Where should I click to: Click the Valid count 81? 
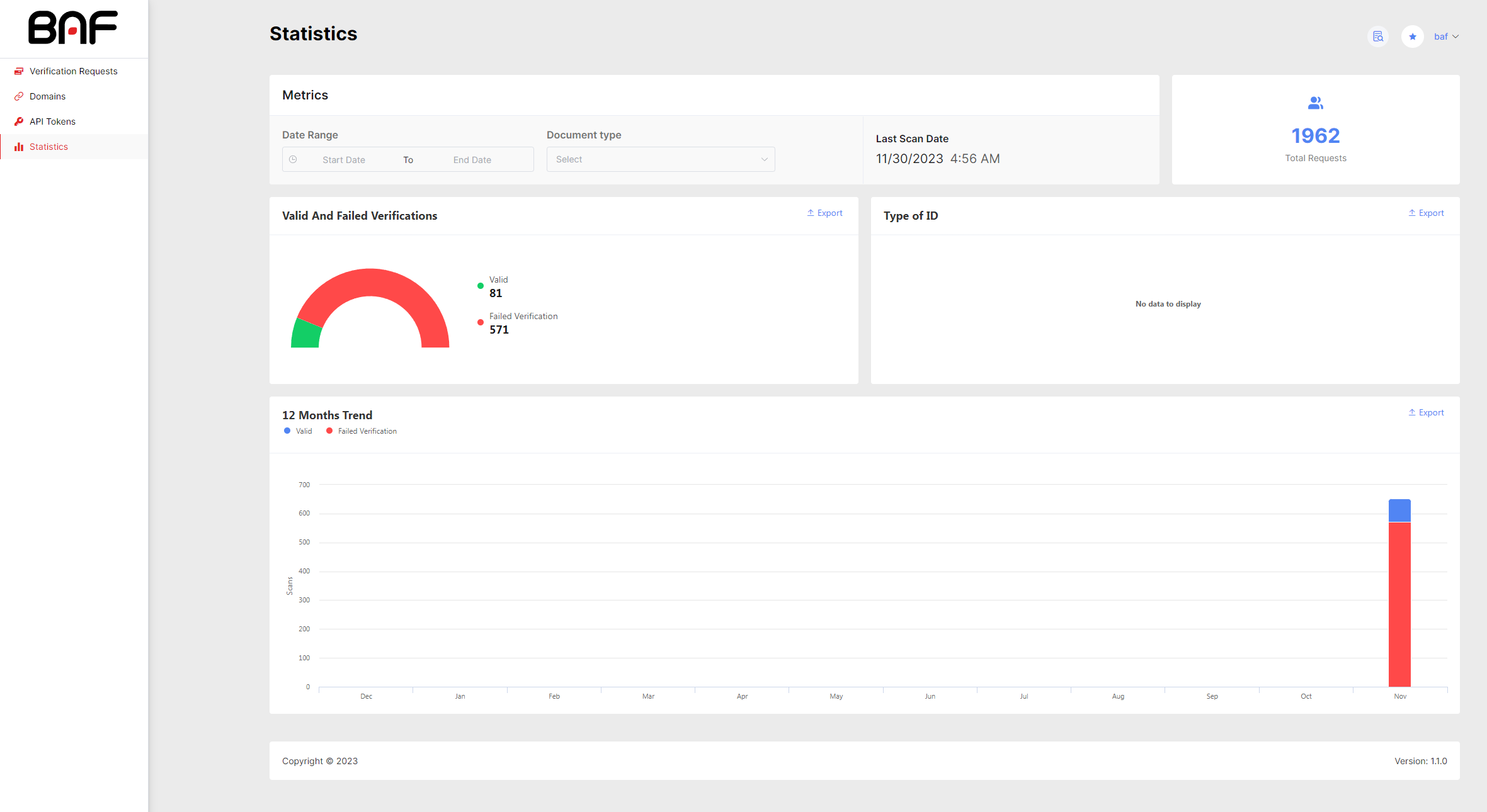tap(496, 293)
